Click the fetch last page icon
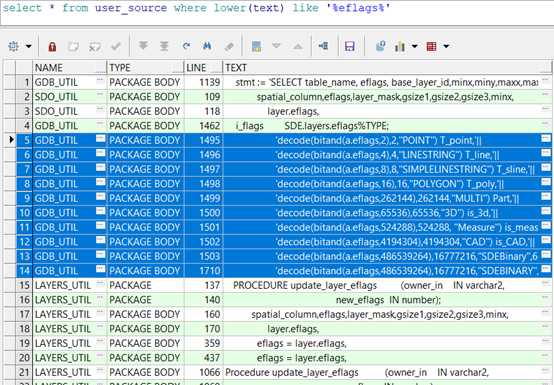554x385 pixels. (164, 46)
